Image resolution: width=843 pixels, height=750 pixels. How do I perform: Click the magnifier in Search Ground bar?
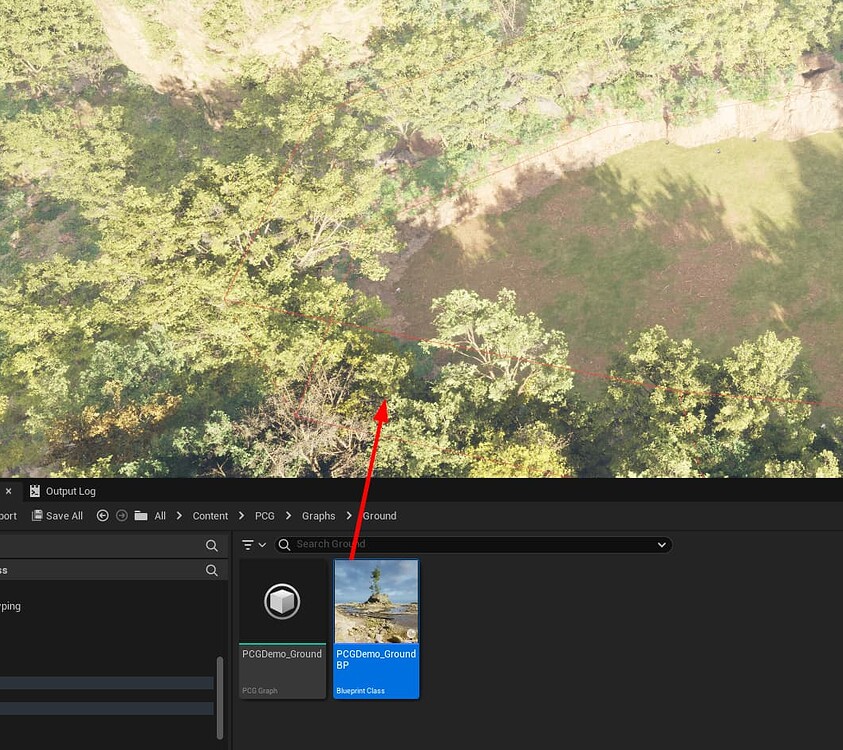(284, 545)
